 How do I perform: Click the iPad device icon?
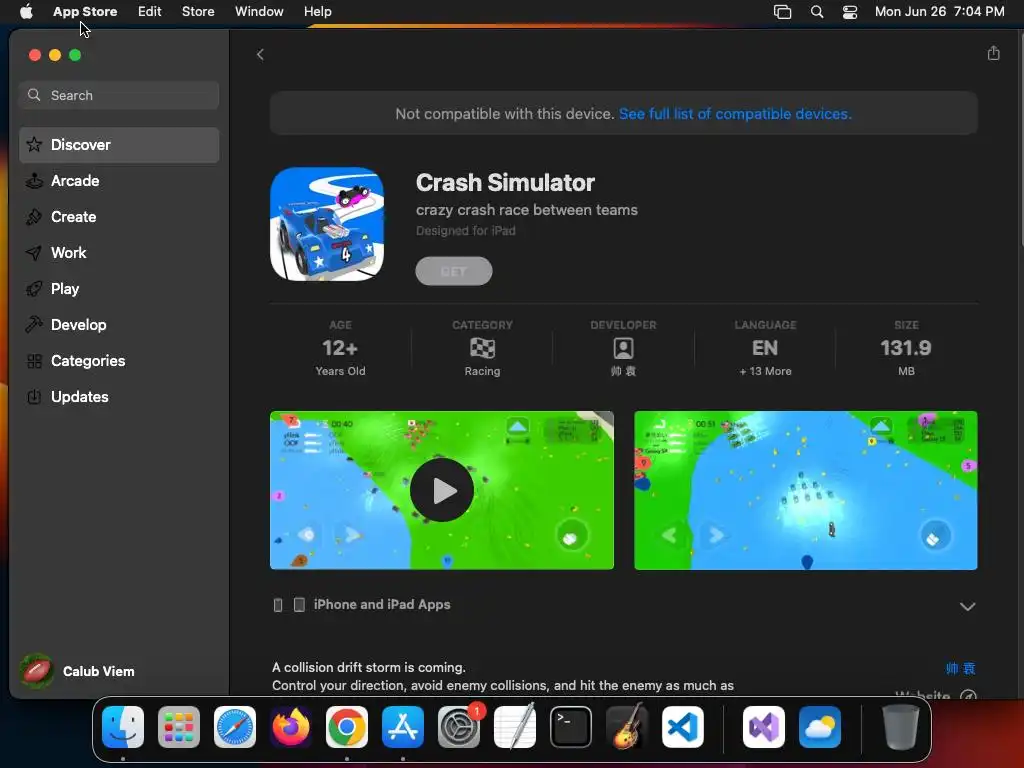pyautogui.click(x=299, y=605)
